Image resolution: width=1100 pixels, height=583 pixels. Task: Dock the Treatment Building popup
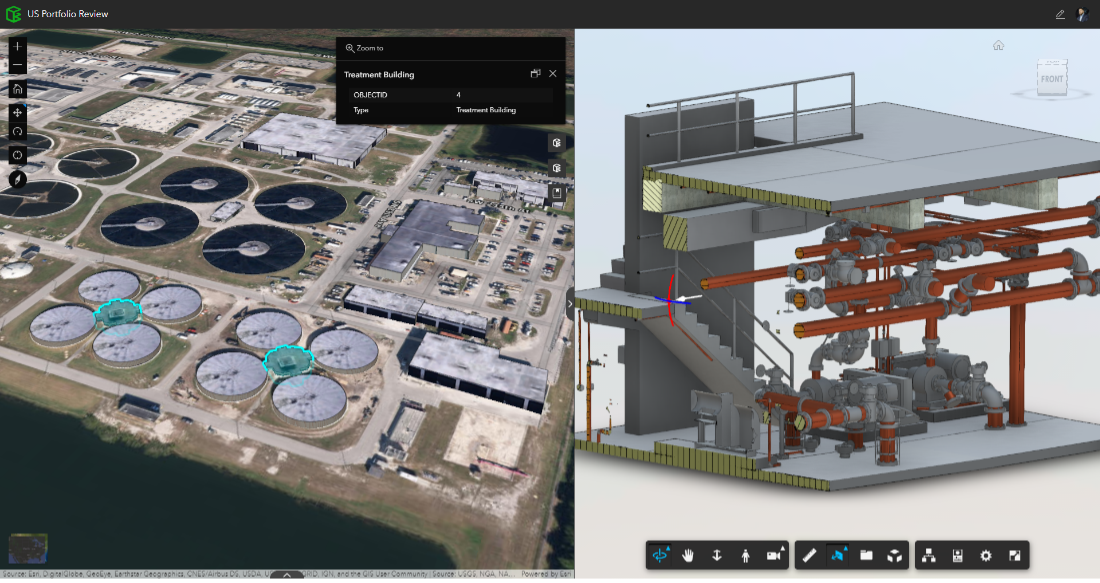coord(537,73)
